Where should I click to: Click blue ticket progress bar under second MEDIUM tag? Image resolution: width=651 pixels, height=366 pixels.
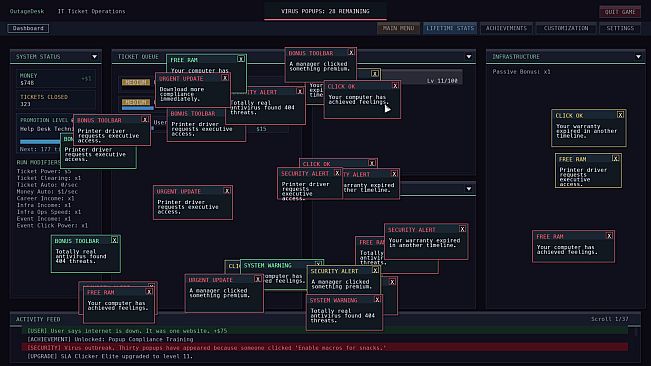click(137, 108)
